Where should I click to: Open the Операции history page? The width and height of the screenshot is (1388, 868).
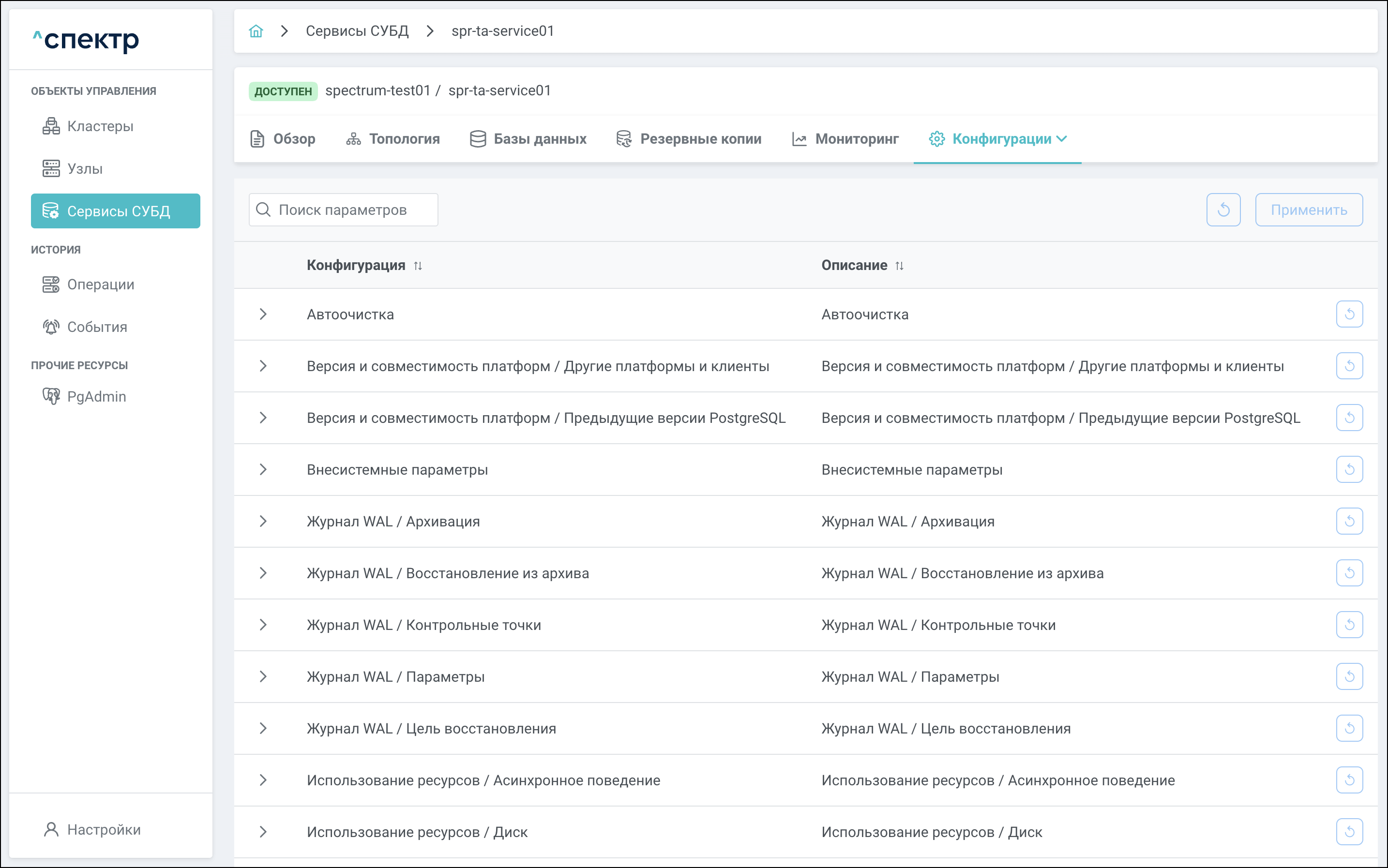[x=100, y=285]
